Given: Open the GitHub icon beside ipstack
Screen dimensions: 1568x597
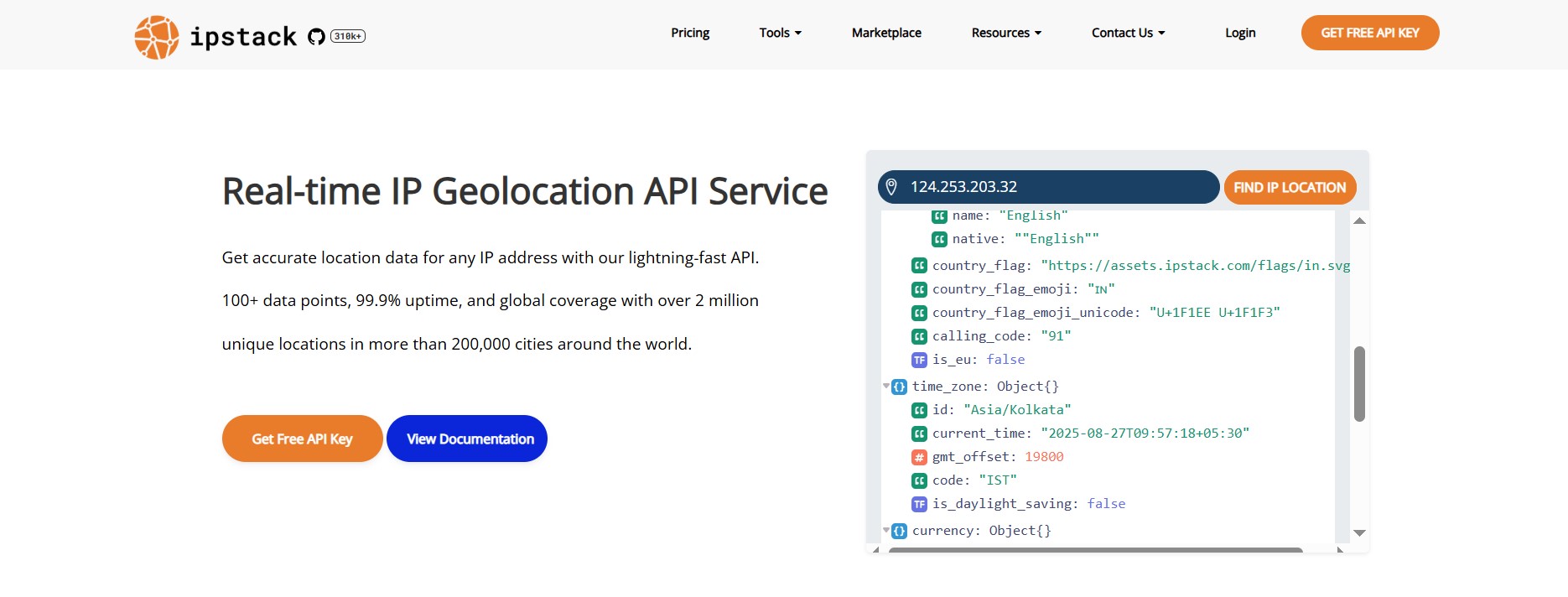Looking at the screenshot, I should click(x=316, y=36).
